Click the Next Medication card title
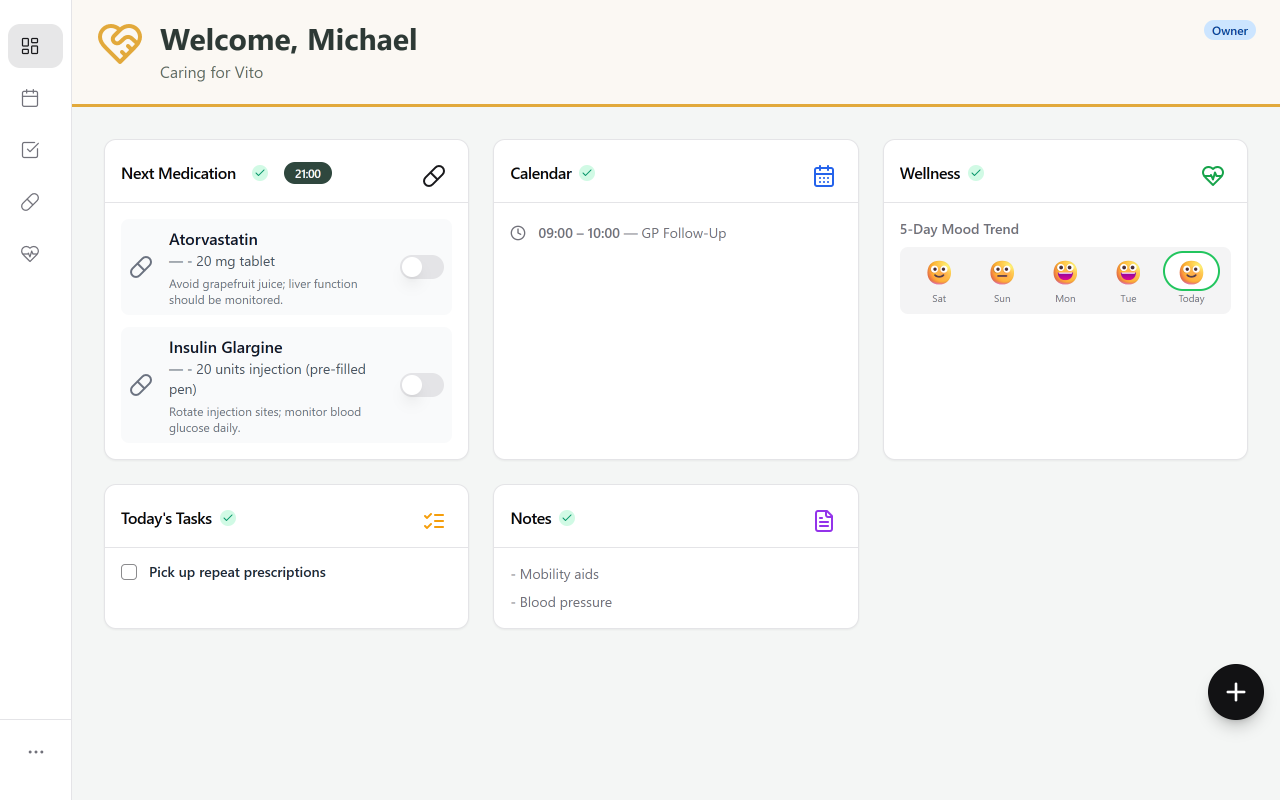 point(178,173)
